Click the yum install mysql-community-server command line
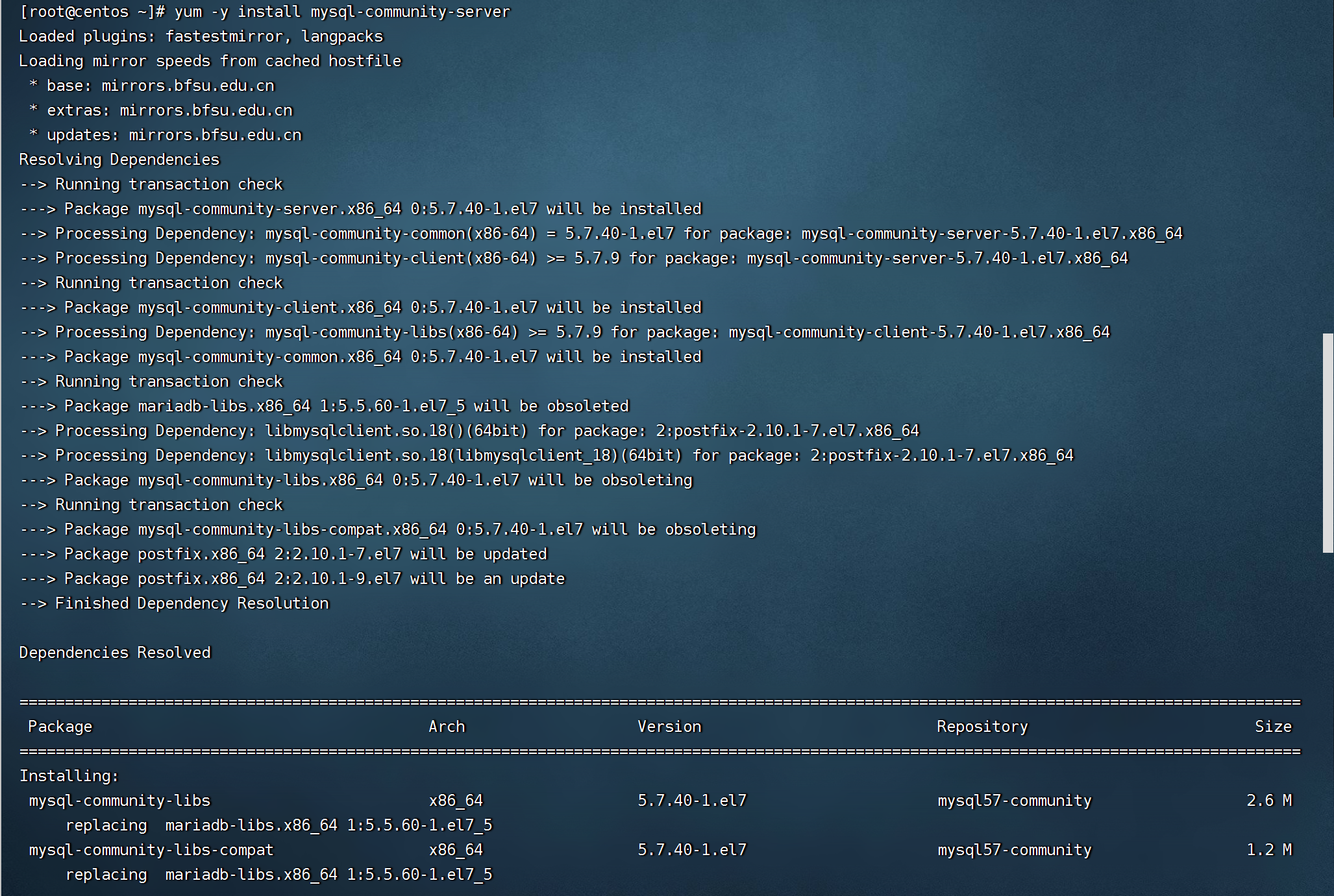 (265, 12)
